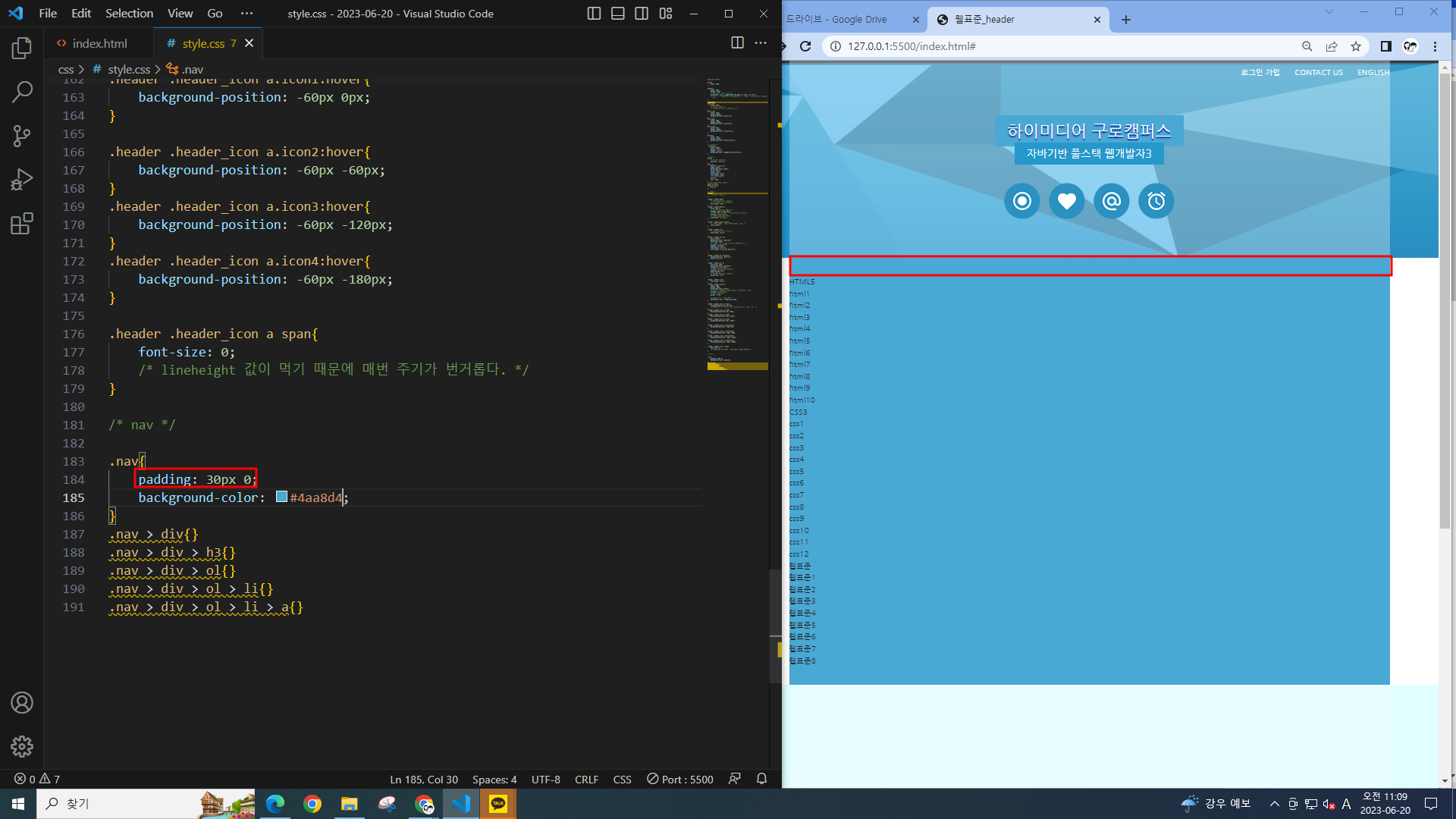Toggle the bottom panel layout button
Screen dimensions: 1456x819
pos(618,14)
